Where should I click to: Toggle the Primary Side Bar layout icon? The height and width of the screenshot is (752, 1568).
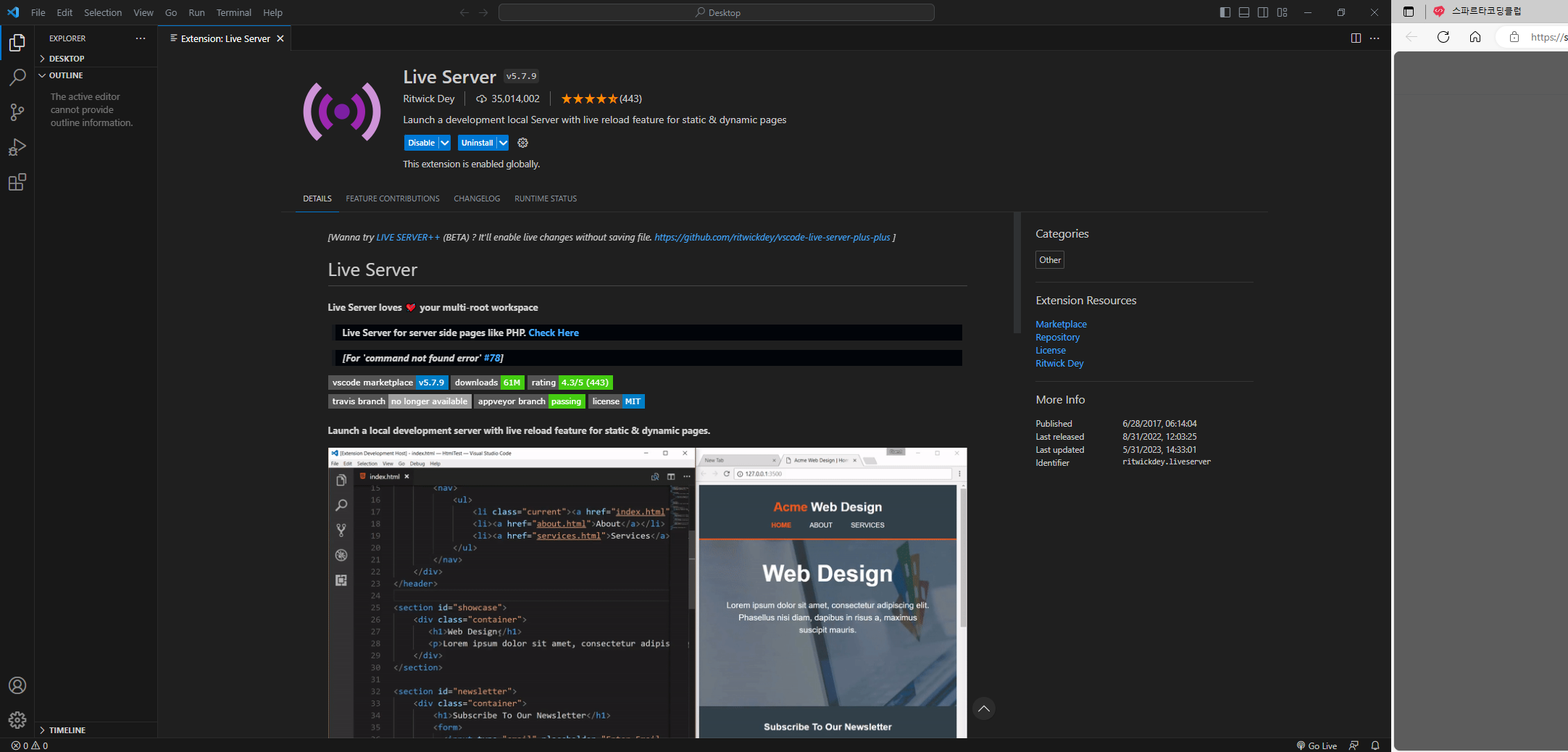click(x=1225, y=12)
